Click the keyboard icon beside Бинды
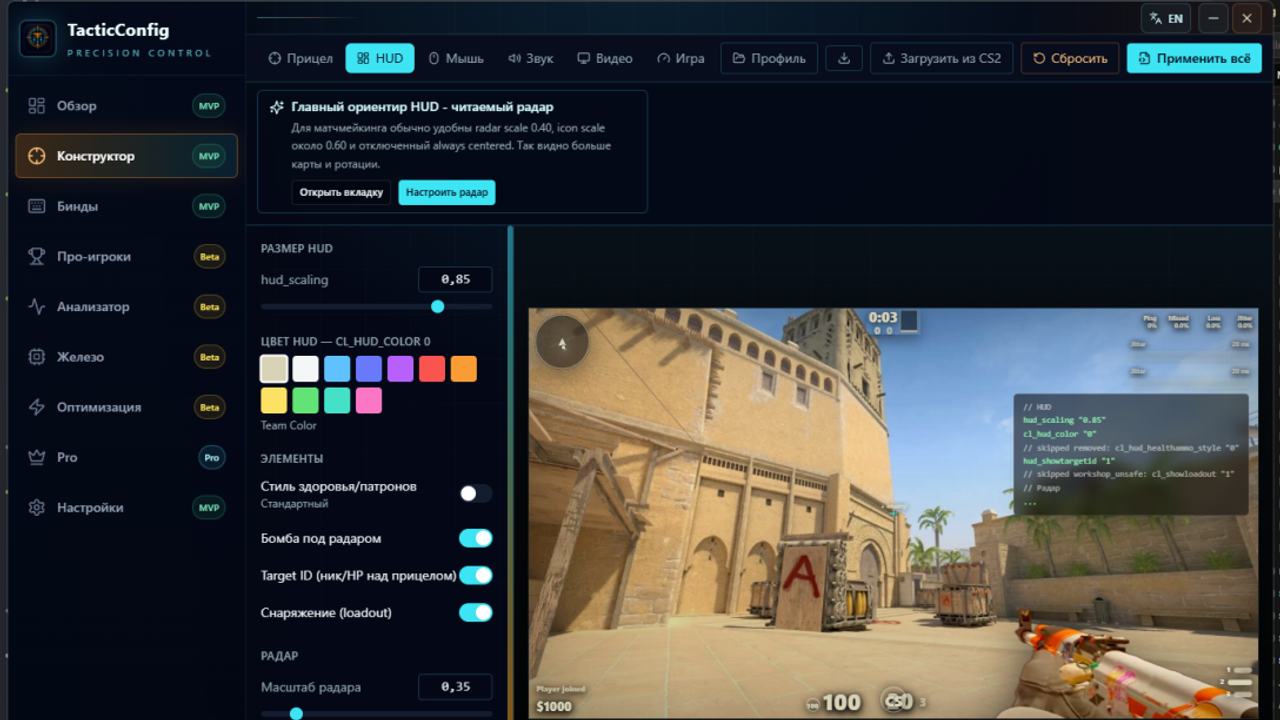The image size is (1280, 720). coord(37,207)
